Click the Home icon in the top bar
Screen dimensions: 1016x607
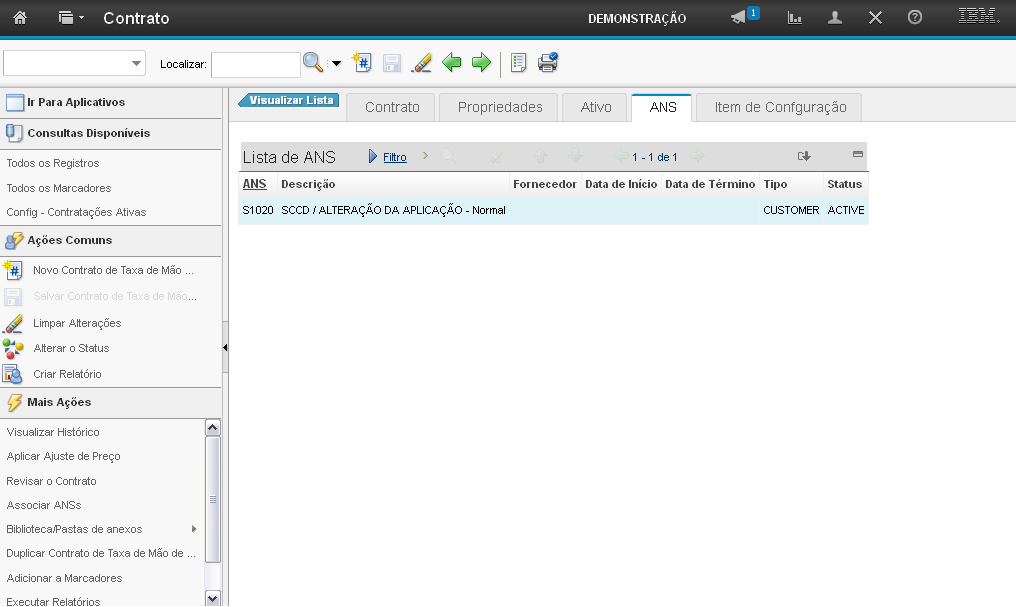pos(20,18)
